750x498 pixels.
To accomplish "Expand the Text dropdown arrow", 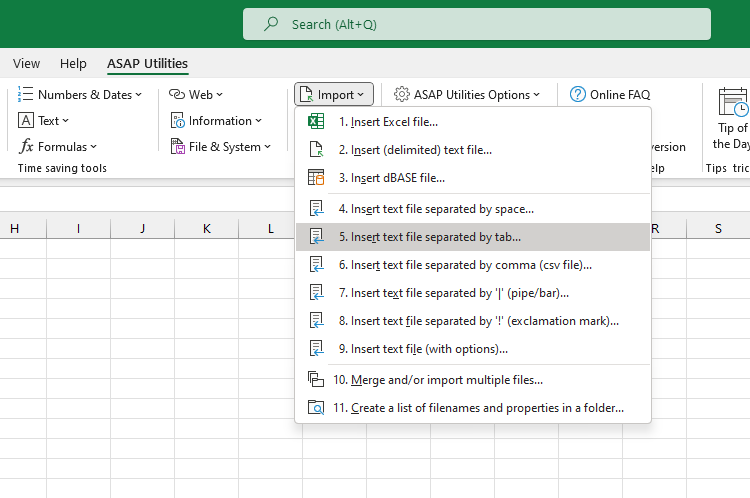I will 66,121.
